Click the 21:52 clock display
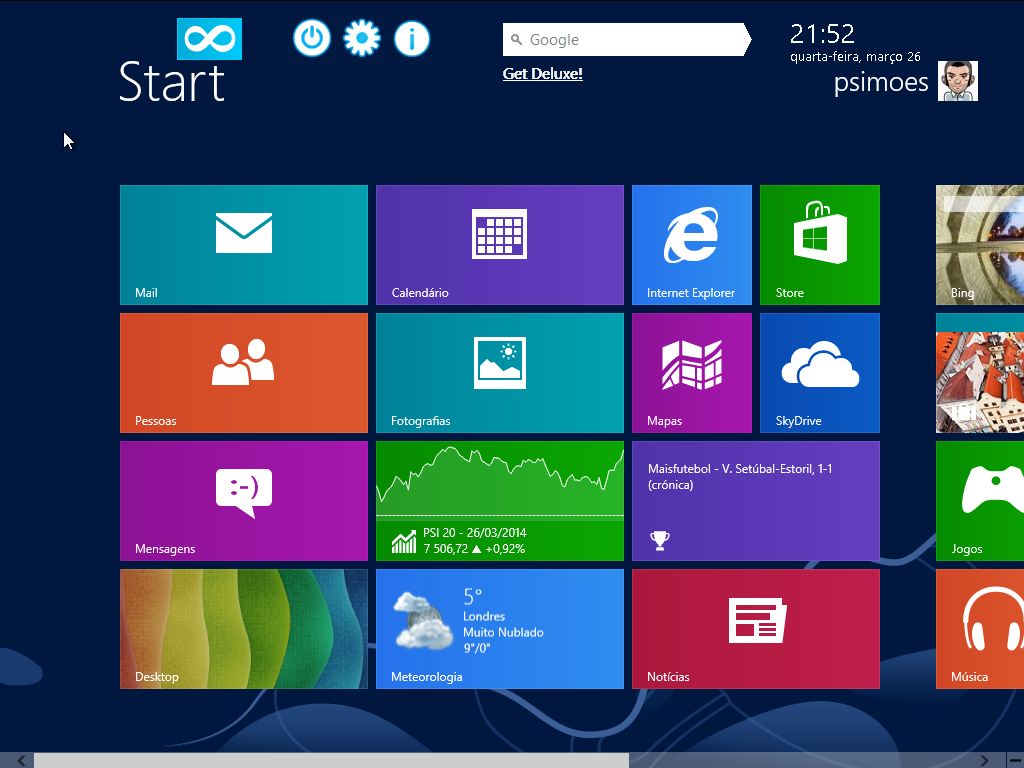 pos(822,34)
